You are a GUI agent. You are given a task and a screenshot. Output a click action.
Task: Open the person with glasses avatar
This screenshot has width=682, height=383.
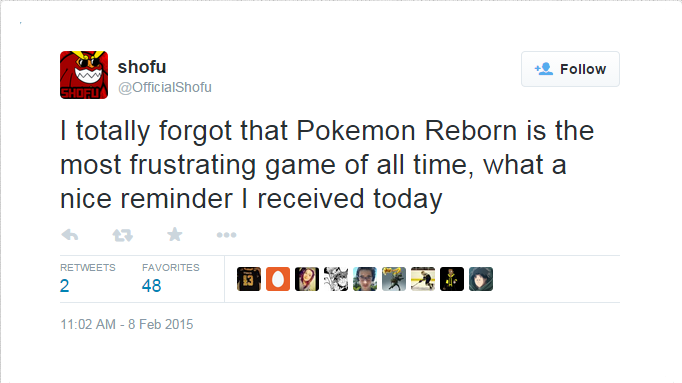point(365,279)
